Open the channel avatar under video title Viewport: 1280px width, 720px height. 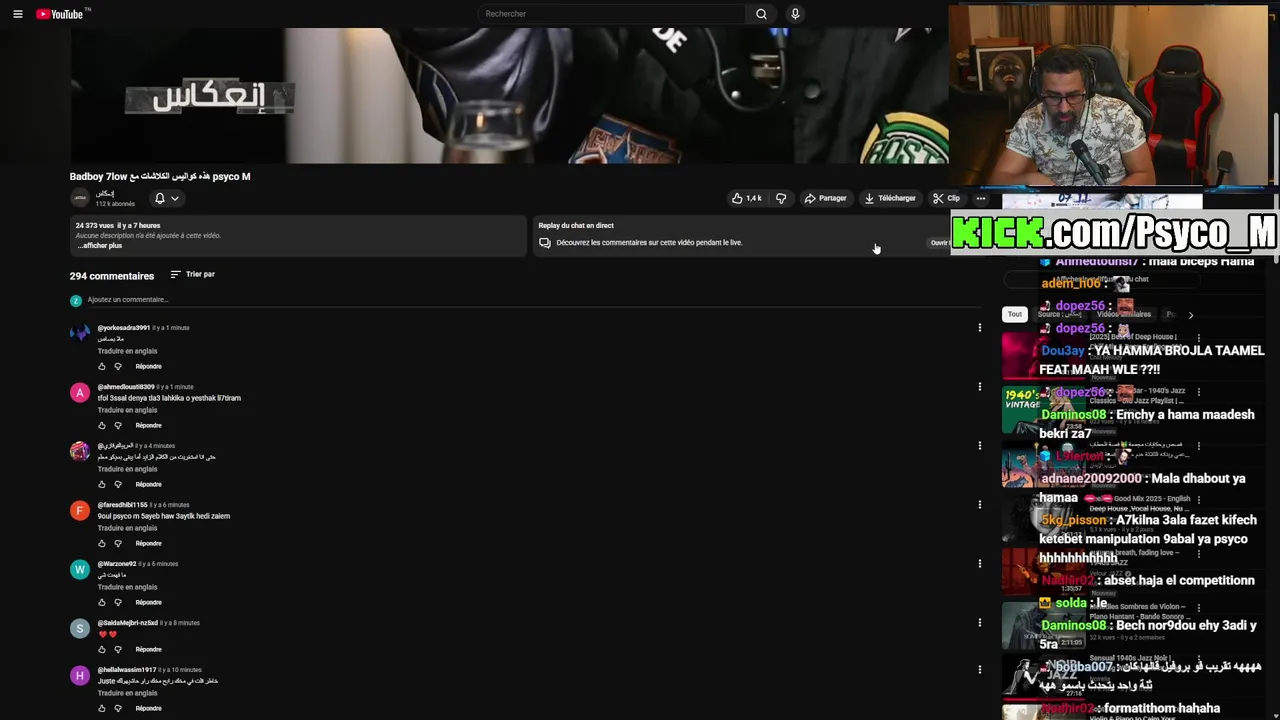pos(80,198)
